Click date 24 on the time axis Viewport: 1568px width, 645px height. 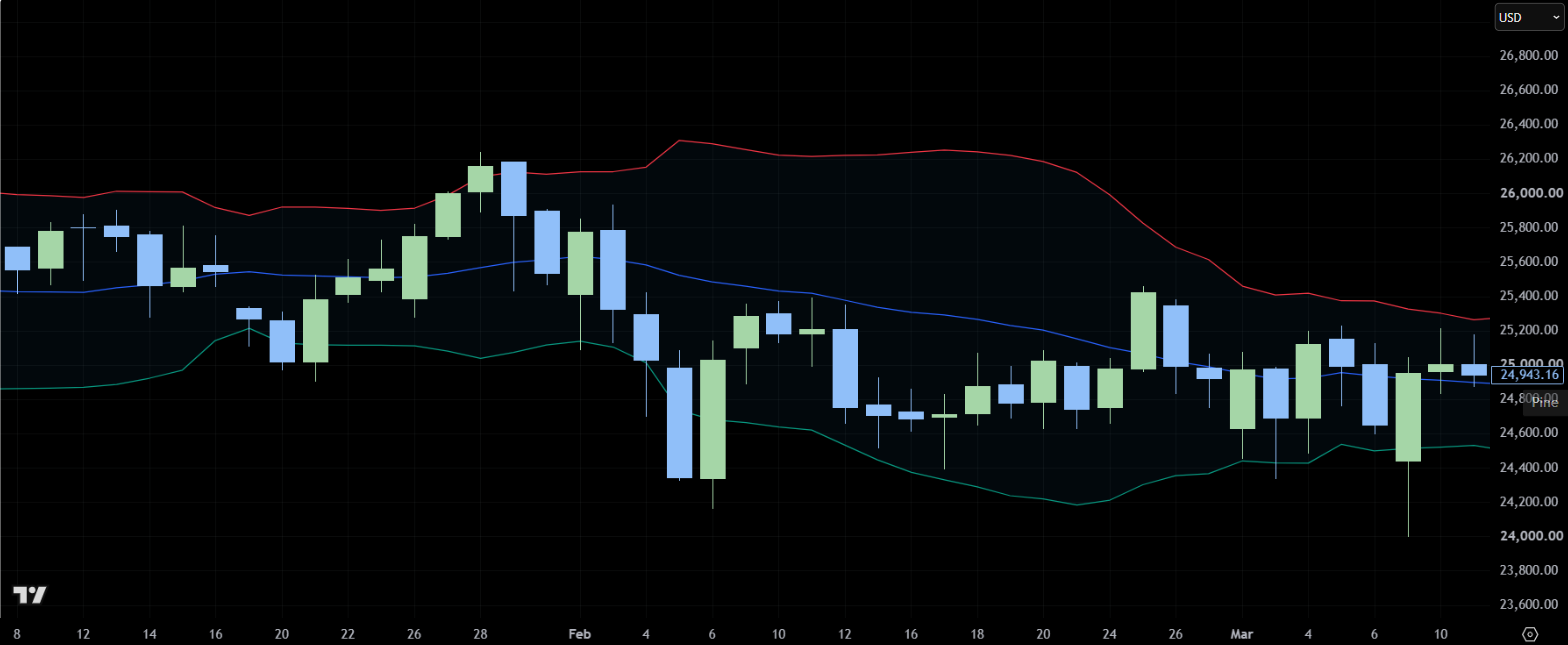[1109, 634]
